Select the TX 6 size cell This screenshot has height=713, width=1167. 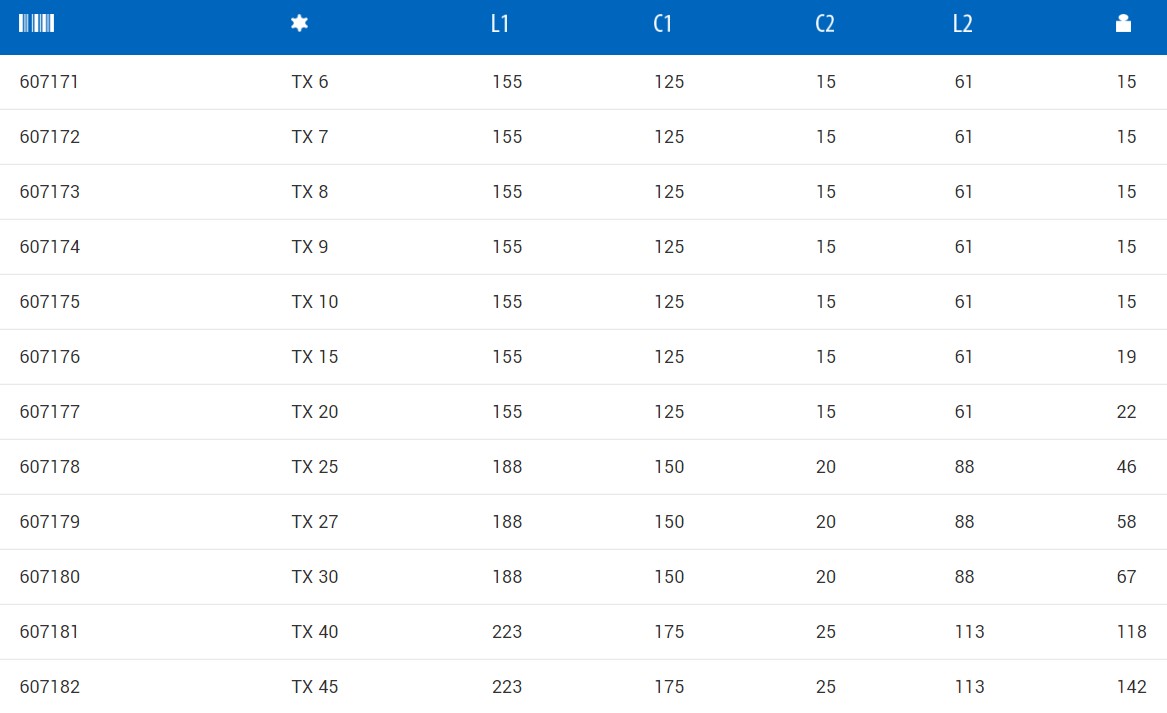coord(310,82)
